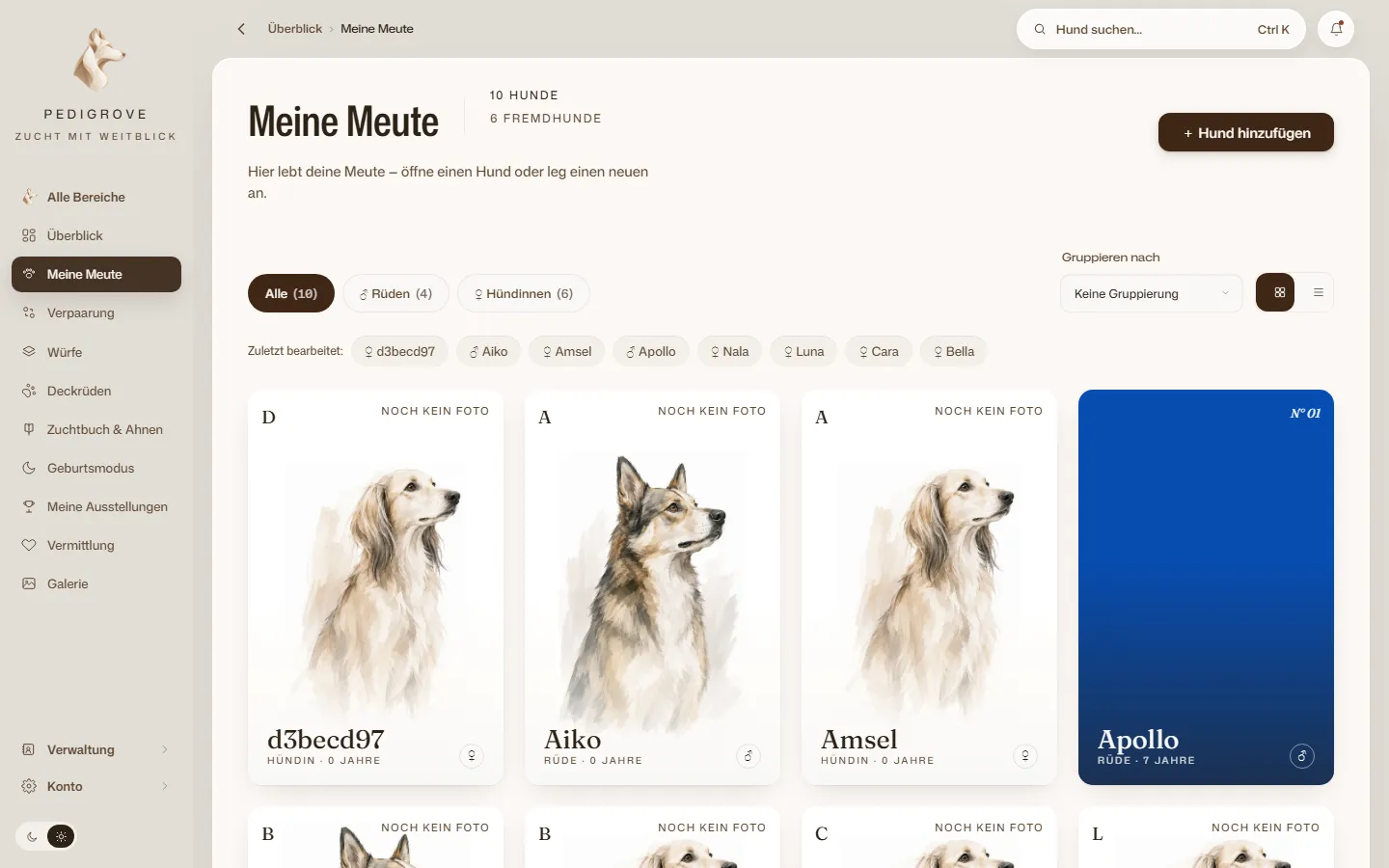1389x868 pixels.
Task: Filter by Hündinnen (6)
Action: coord(524,293)
